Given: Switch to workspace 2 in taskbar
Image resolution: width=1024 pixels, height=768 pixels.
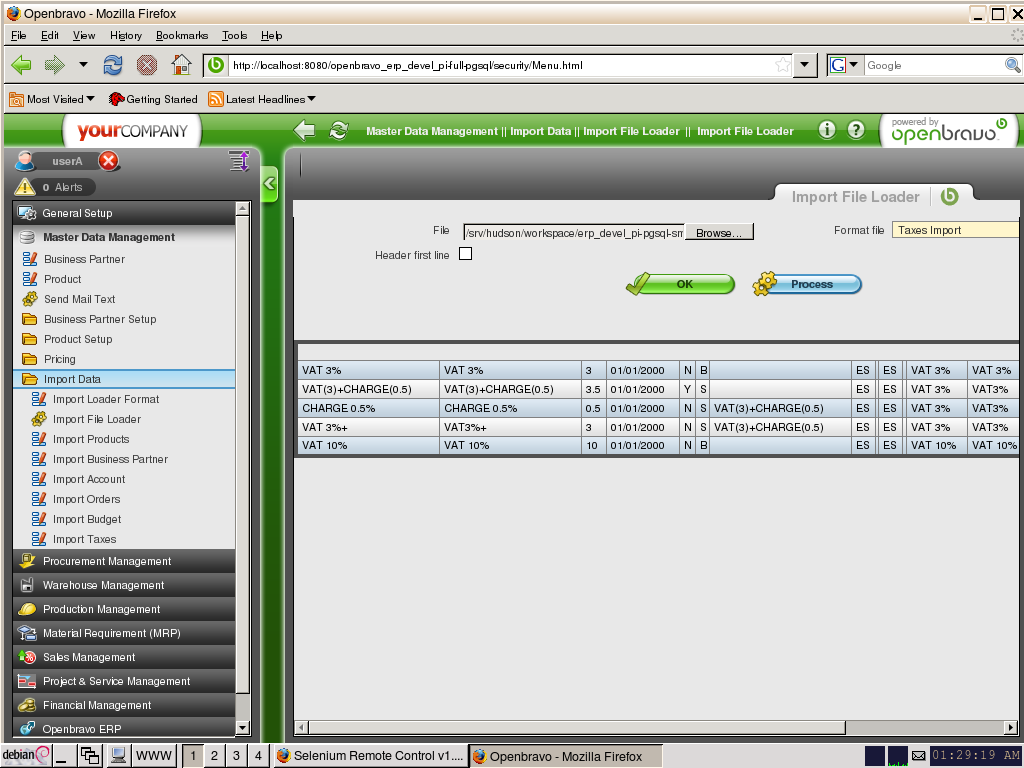Looking at the screenshot, I should [214, 756].
